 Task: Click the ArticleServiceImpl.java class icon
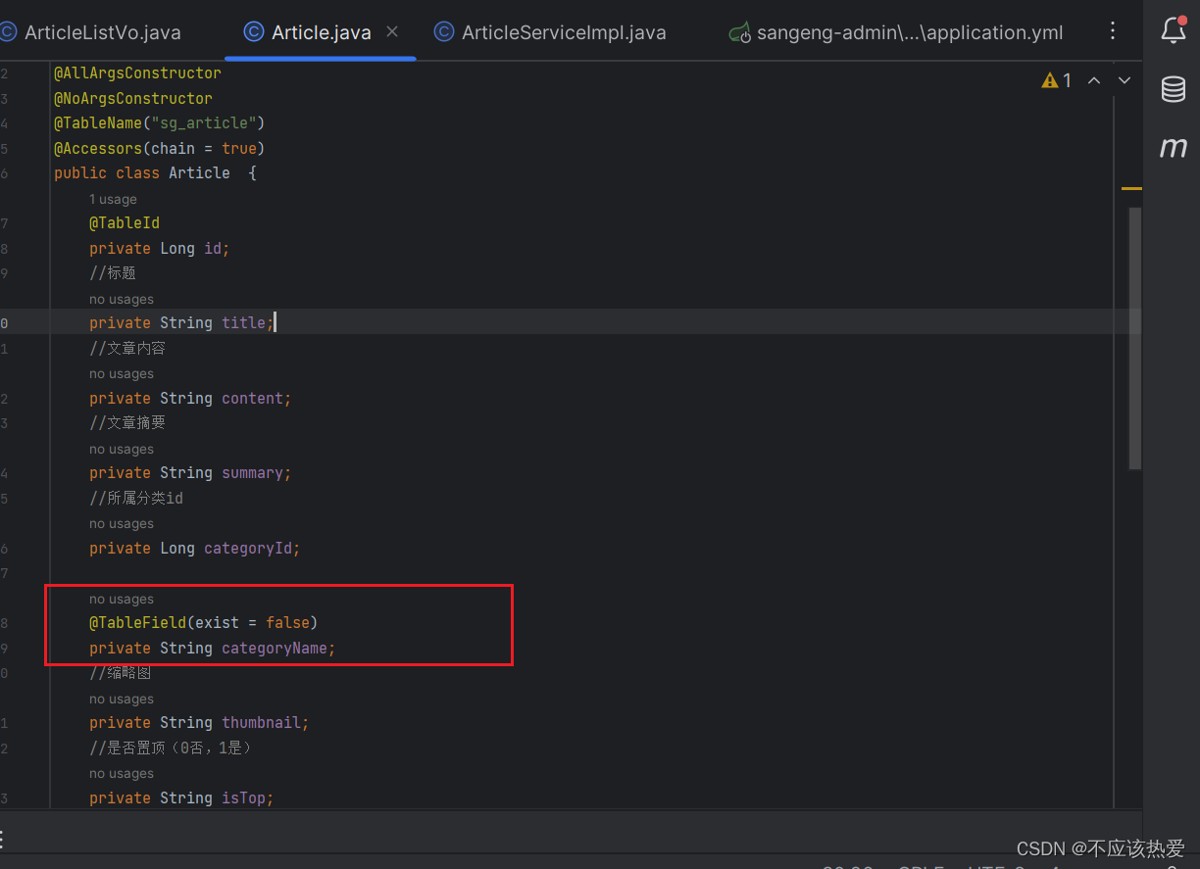point(444,32)
